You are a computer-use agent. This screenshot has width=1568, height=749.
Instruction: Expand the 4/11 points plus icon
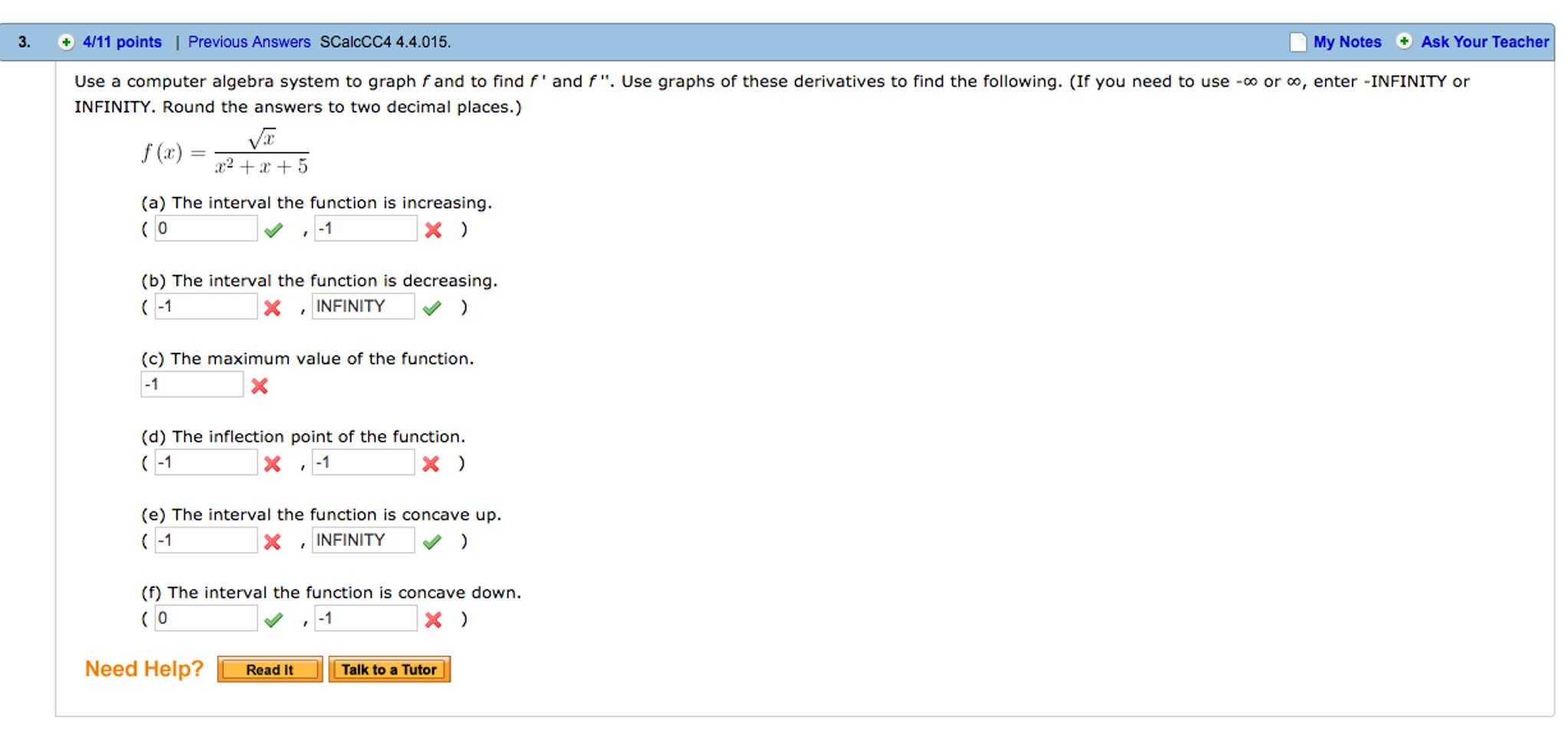(x=66, y=42)
